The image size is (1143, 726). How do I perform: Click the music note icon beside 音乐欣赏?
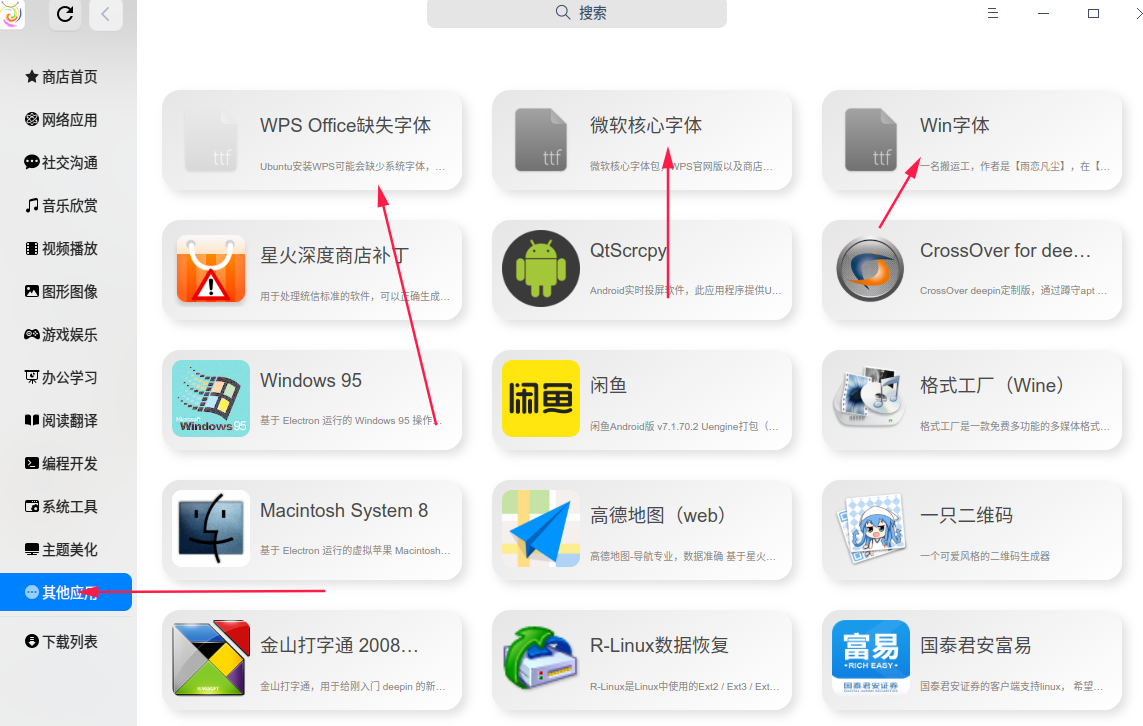point(31,205)
